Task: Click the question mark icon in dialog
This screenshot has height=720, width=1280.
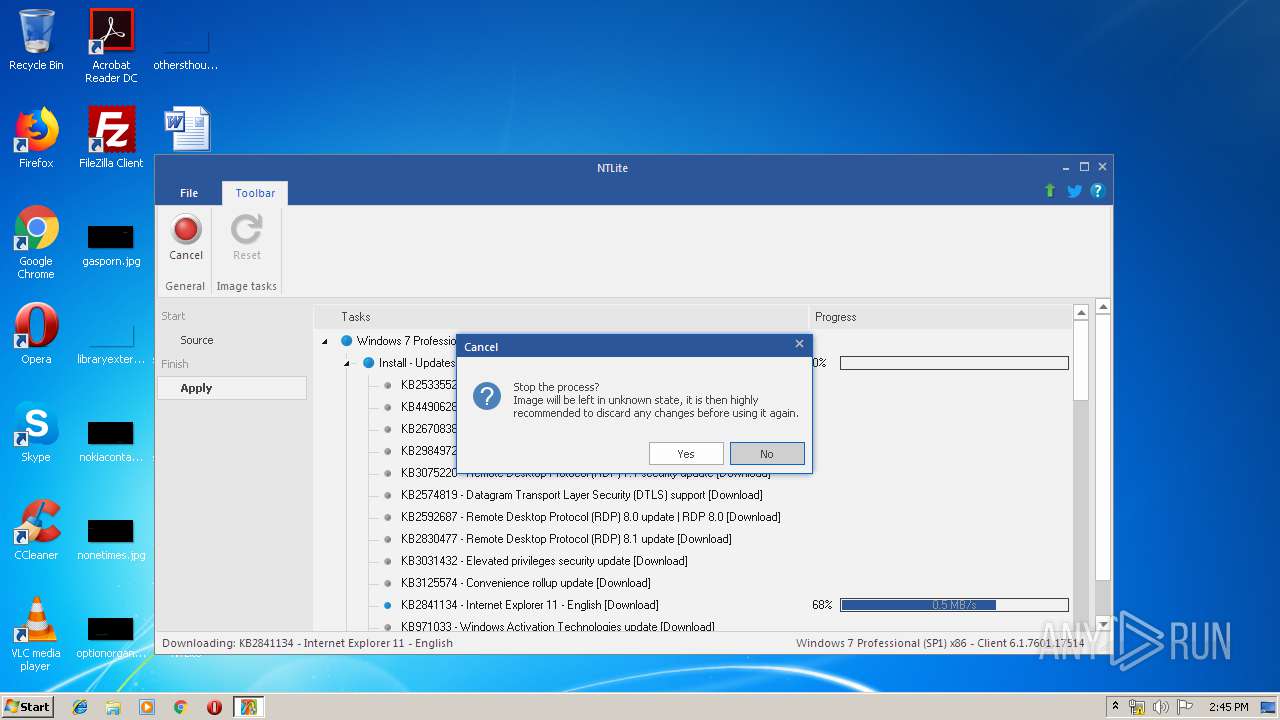Action: coord(487,396)
